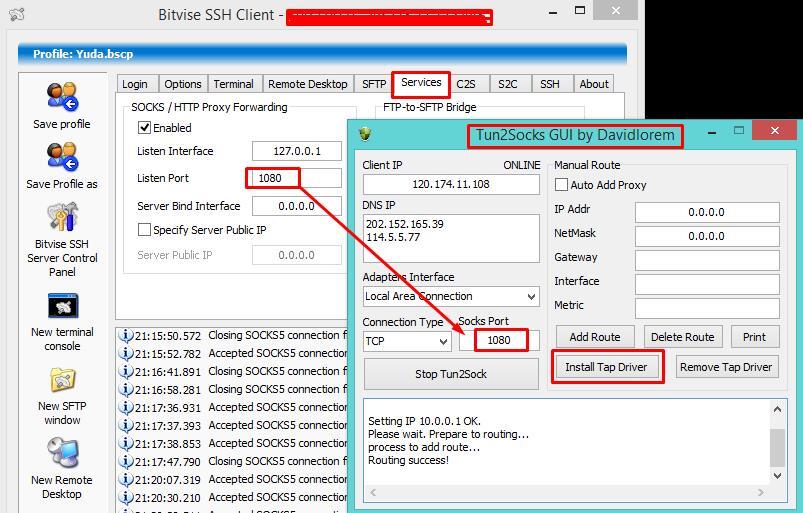
Task: Switch to the Options tab
Action: (x=183, y=84)
